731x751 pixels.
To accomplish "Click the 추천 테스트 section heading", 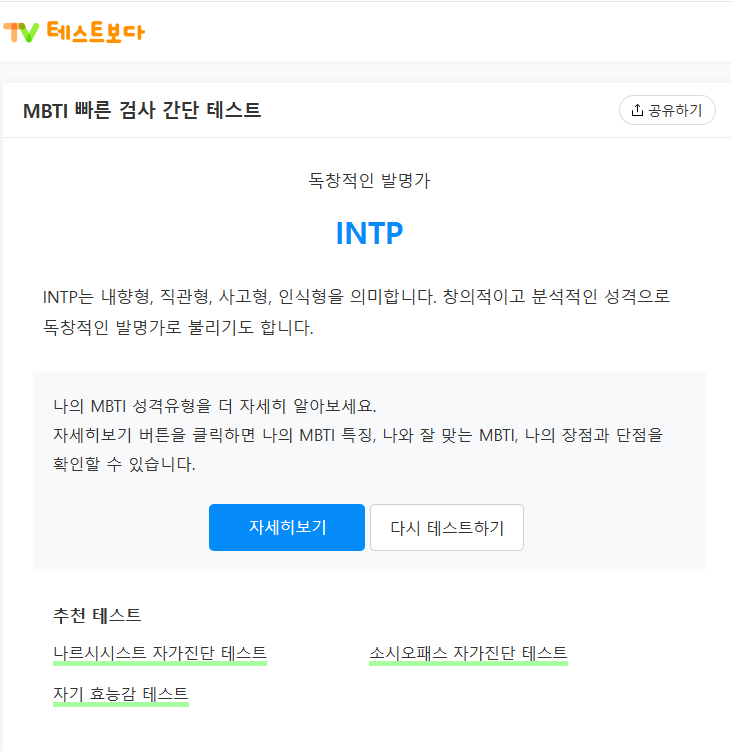I will point(97,615).
